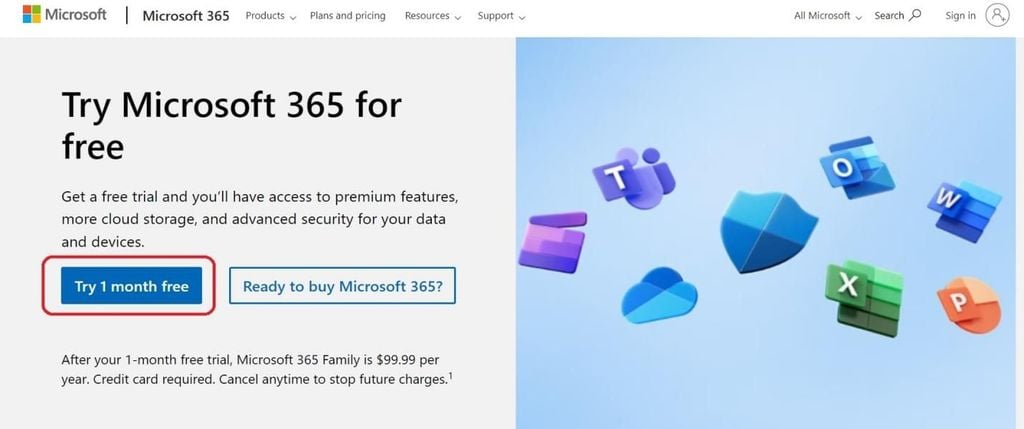Screen dimensions: 1024x429
Task: Click the Sign in link
Action: pyautogui.click(x=960, y=16)
